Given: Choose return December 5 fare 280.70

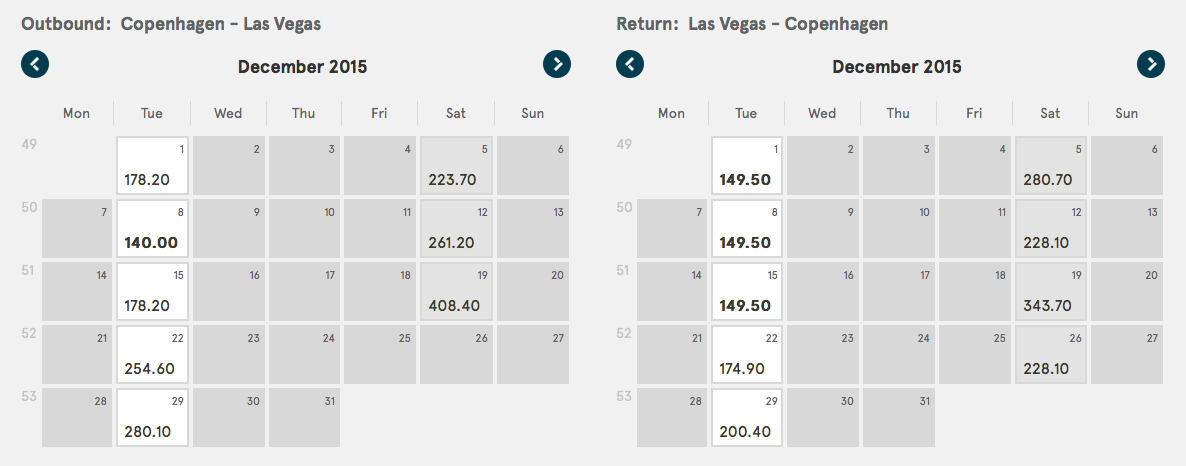Looking at the screenshot, I should point(1051,166).
